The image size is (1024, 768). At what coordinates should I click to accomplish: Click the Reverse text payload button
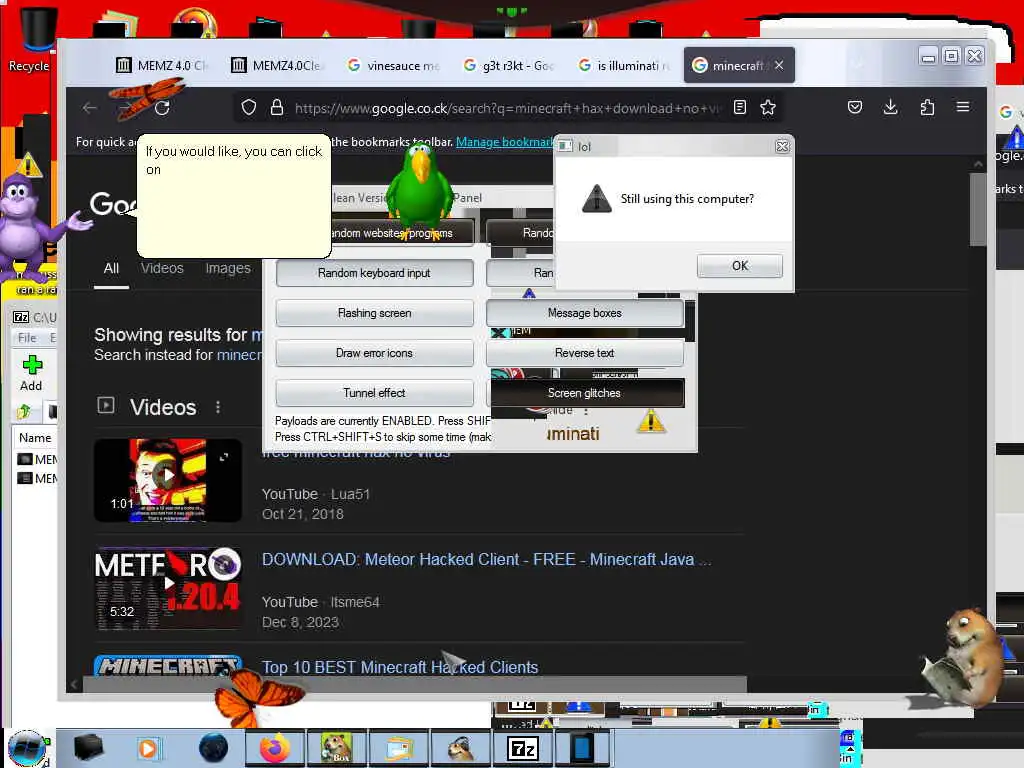(584, 353)
